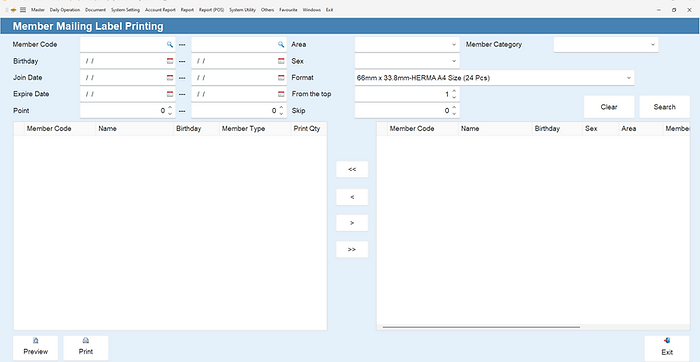Decrease the second Point value
The image size is (700, 362).
click(281, 114)
